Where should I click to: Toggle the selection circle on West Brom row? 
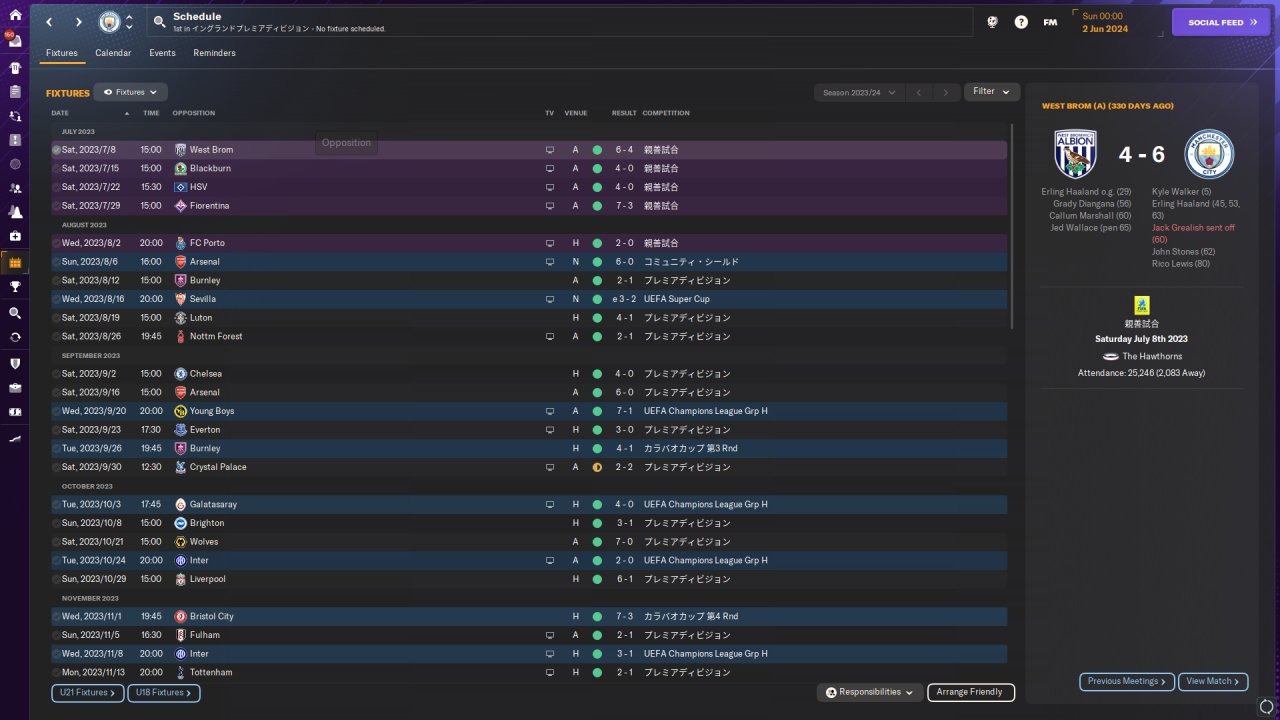pyautogui.click(x=57, y=150)
